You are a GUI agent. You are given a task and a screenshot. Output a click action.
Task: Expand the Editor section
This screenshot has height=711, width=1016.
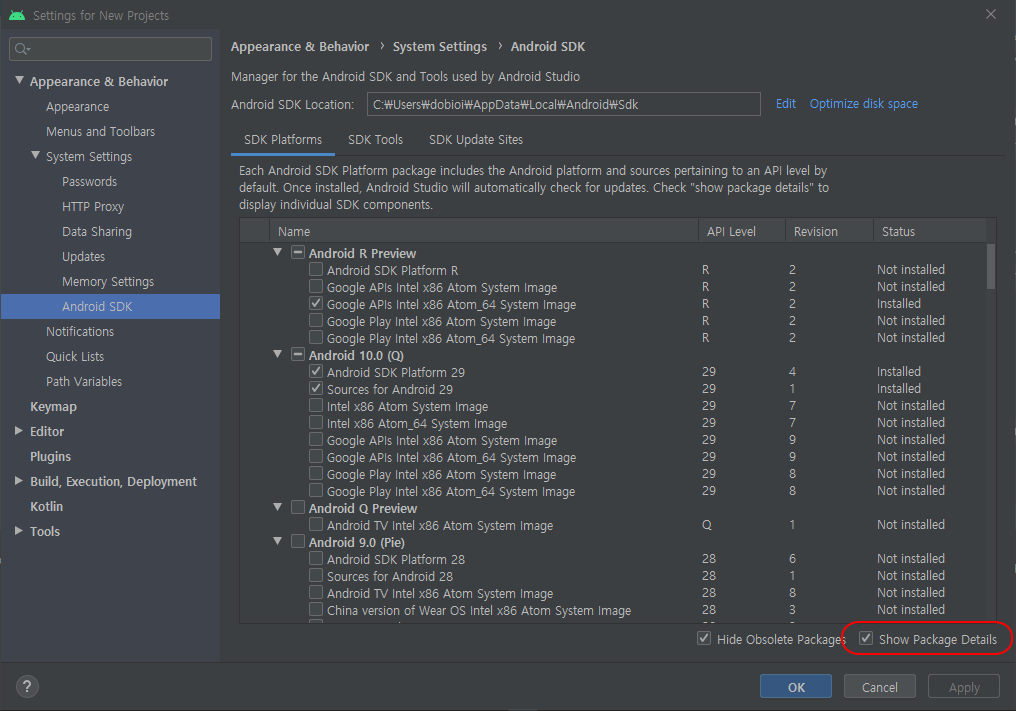[19, 430]
